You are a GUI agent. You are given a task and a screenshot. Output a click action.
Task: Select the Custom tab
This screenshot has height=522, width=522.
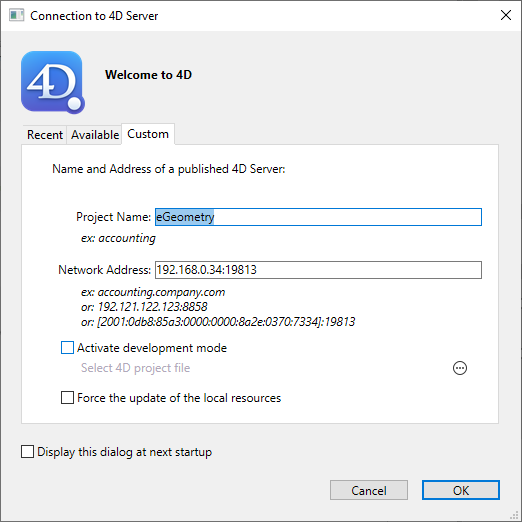[x=148, y=134]
